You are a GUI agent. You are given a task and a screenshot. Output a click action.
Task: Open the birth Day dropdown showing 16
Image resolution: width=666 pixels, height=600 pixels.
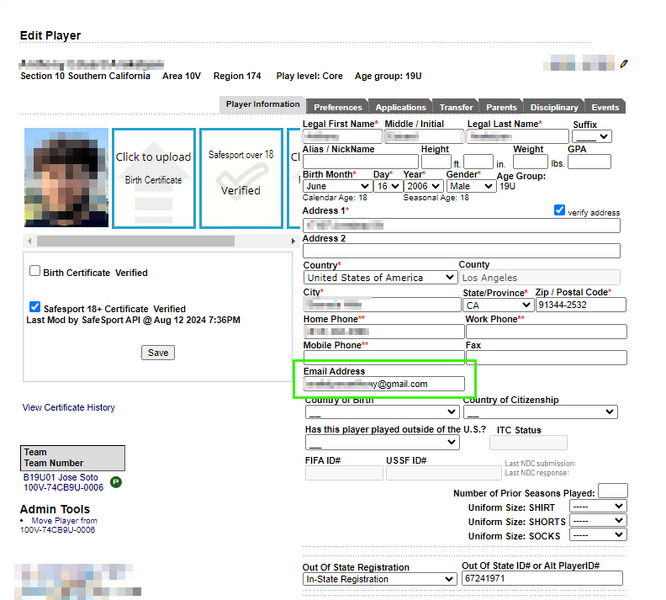[x=388, y=186]
